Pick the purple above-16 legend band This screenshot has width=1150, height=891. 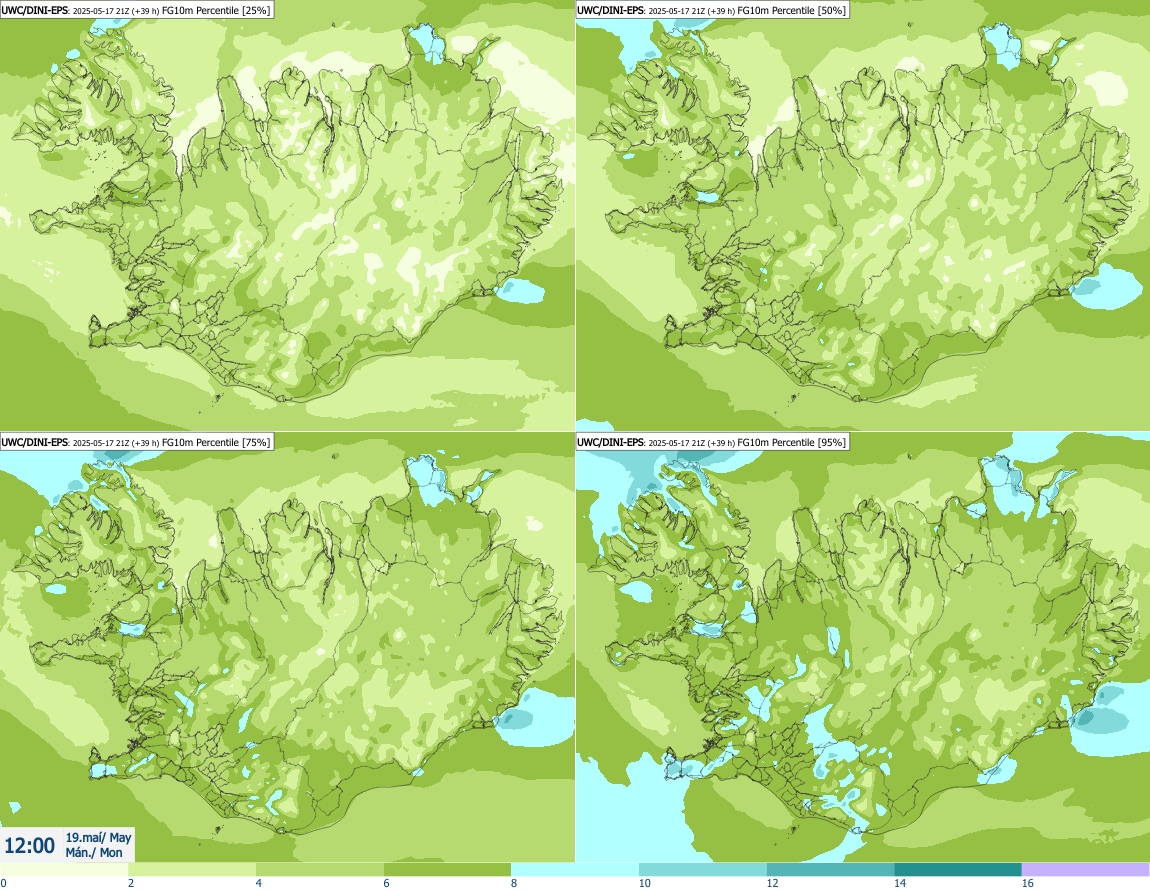(x=1085, y=870)
